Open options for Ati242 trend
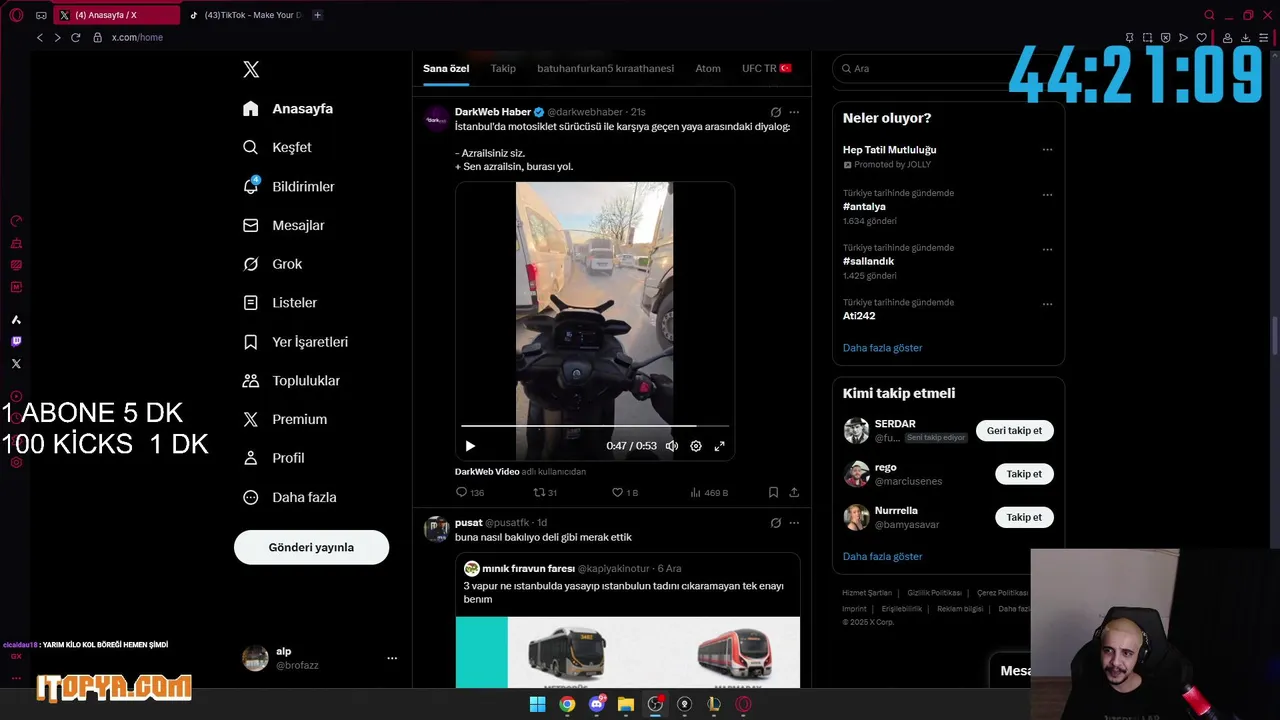 (1047, 304)
